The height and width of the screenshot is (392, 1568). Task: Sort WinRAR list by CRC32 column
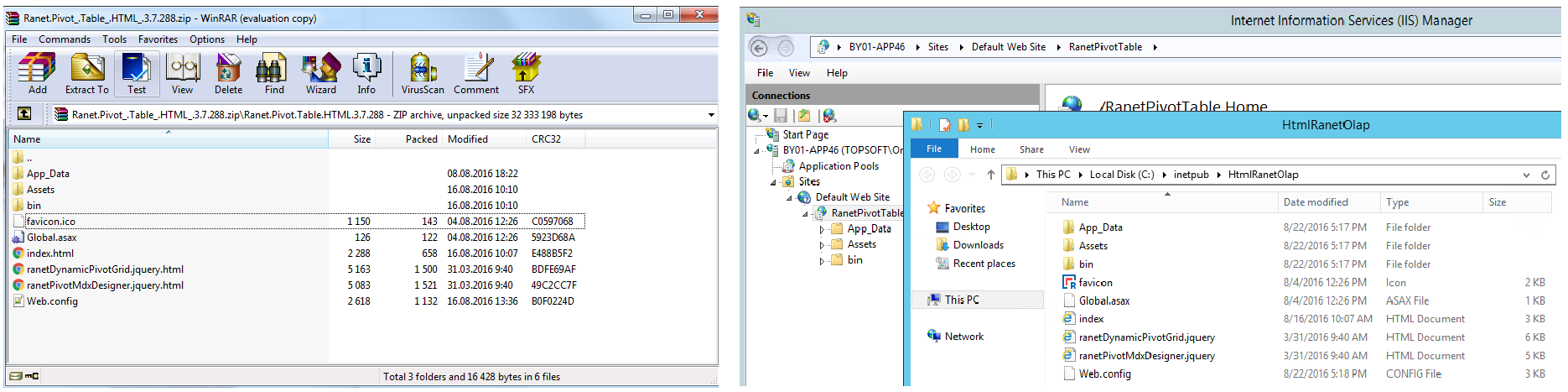point(556,139)
